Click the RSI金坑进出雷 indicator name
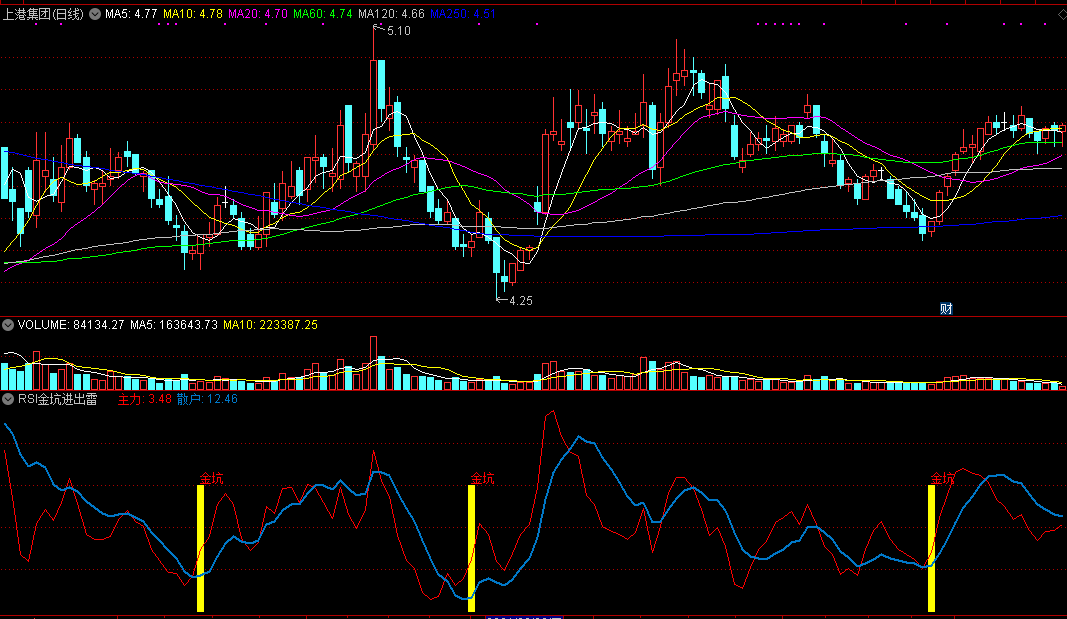The height and width of the screenshot is (619, 1067). click(58, 399)
